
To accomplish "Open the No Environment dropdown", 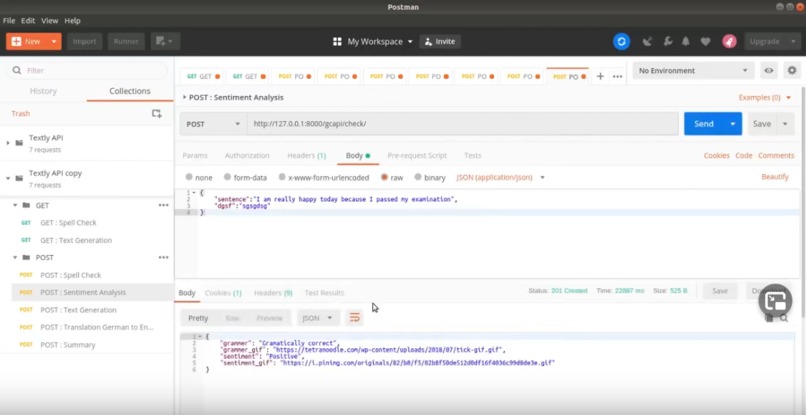I will coord(693,70).
